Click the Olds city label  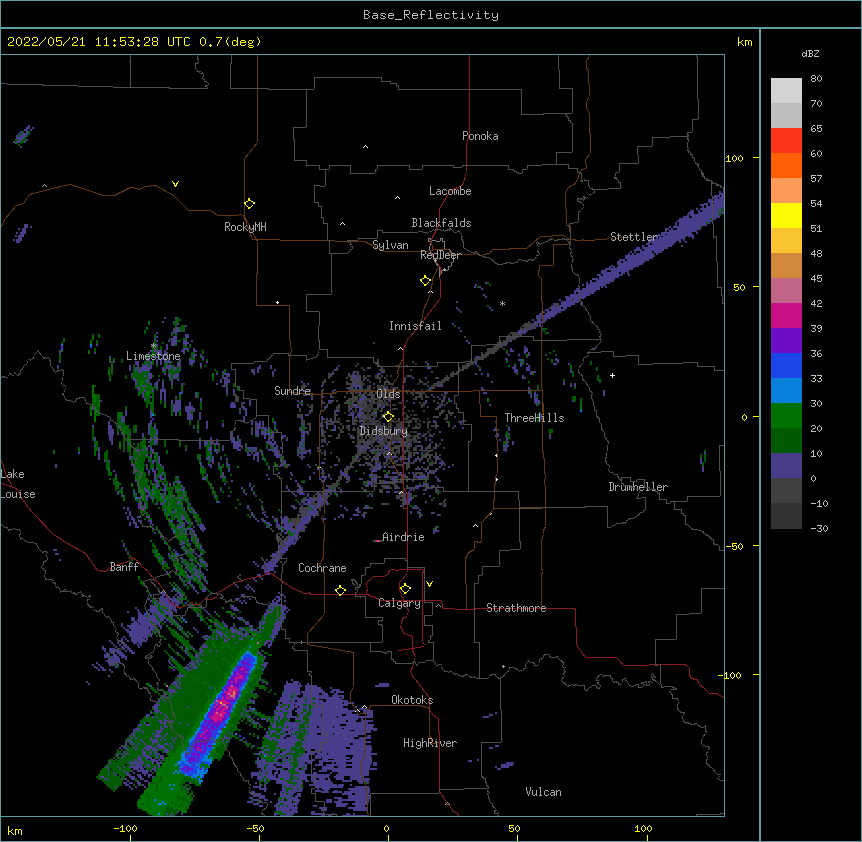(388, 394)
